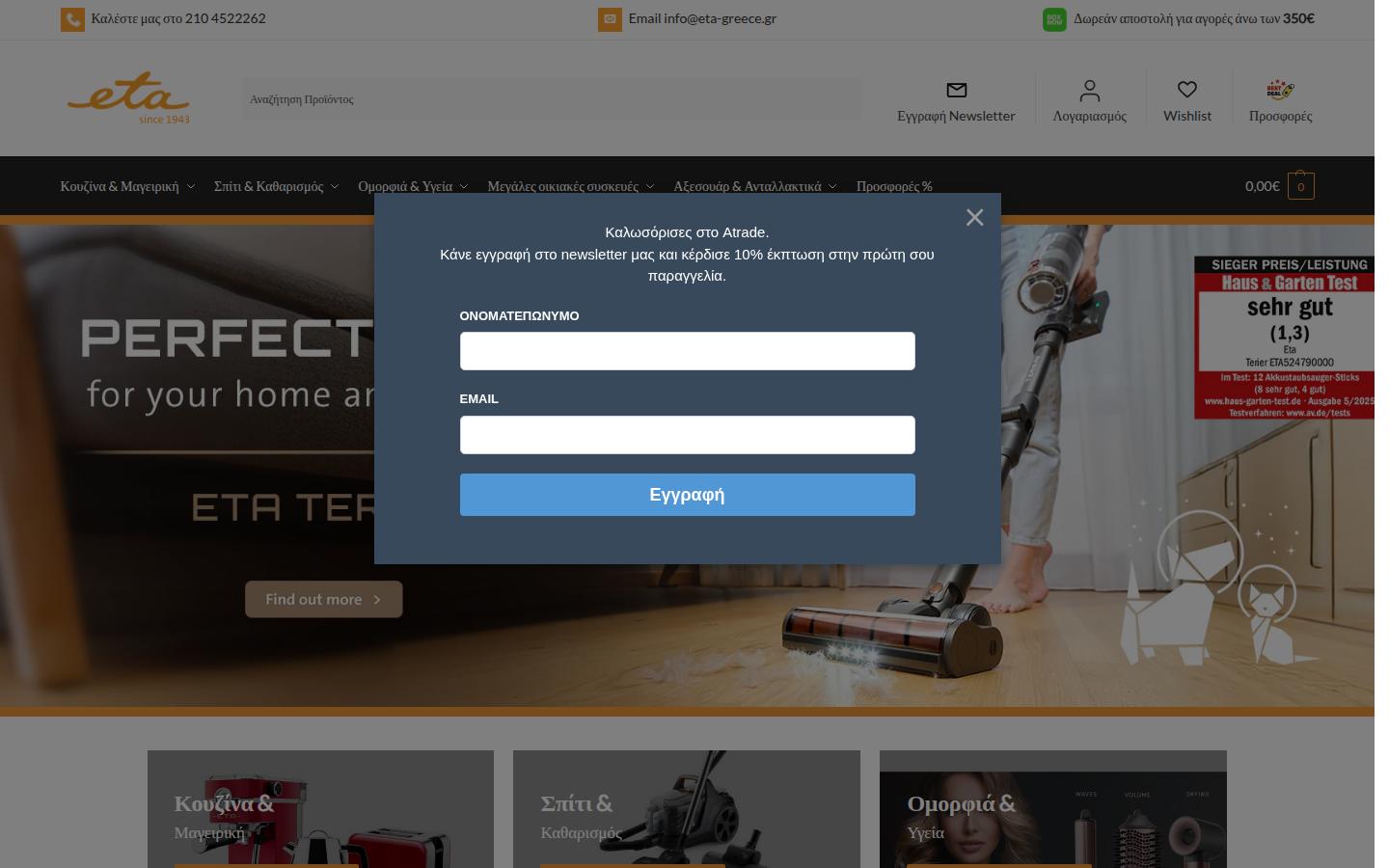Open the Ομορφιά & Υγεία category card
Screen dimensions: 1389x868
pyautogui.click(x=1053, y=809)
